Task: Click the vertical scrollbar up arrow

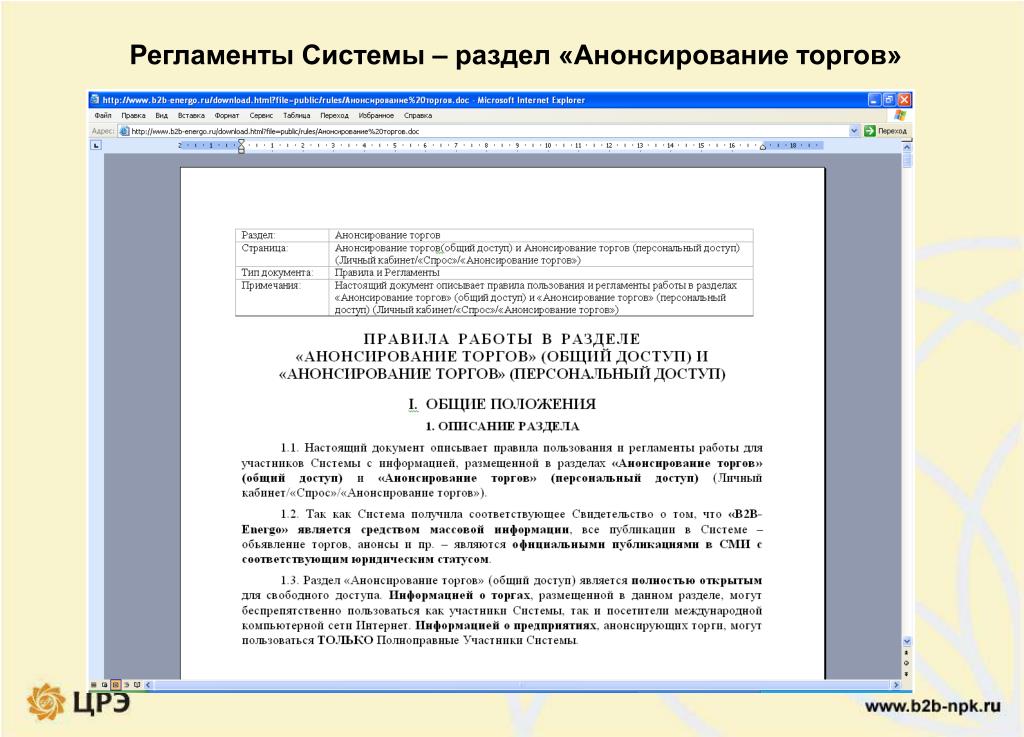Action: pos(906,148)
